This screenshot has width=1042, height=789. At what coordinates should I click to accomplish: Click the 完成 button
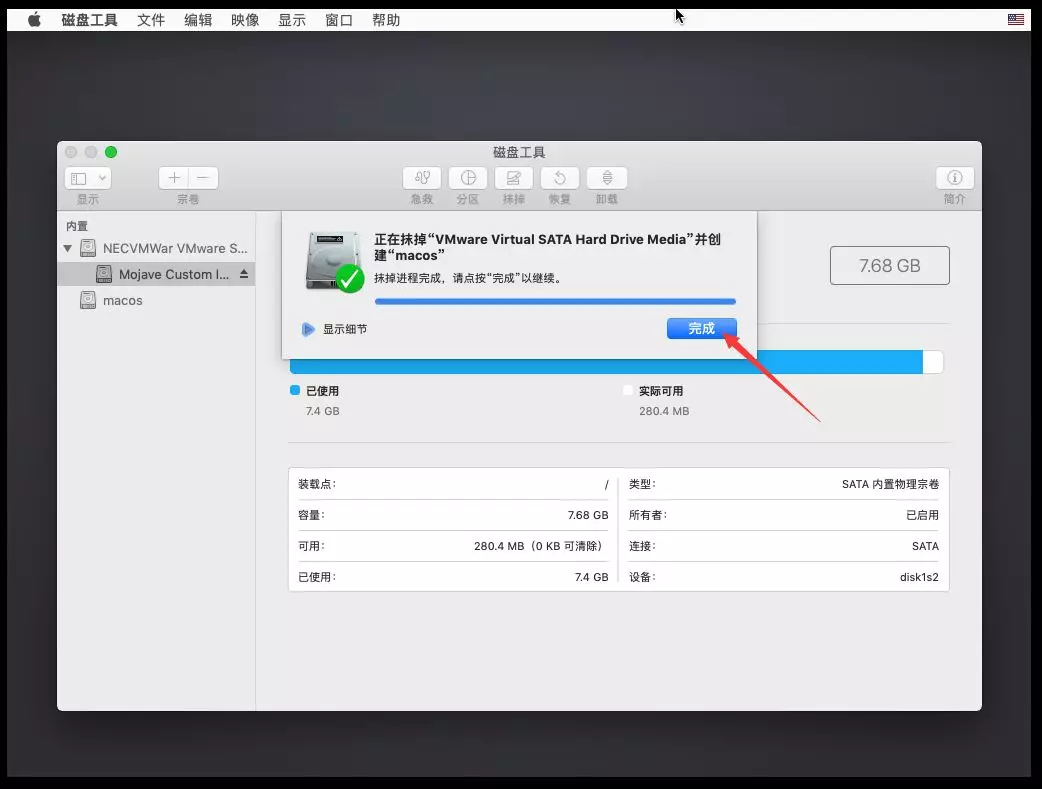[x=702, y=328]
